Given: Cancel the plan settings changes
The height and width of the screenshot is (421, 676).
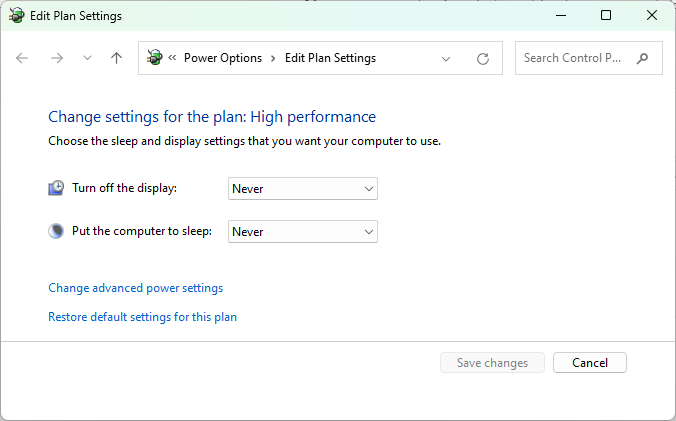Looking at the screenshot, I should [x=590, y=363].
